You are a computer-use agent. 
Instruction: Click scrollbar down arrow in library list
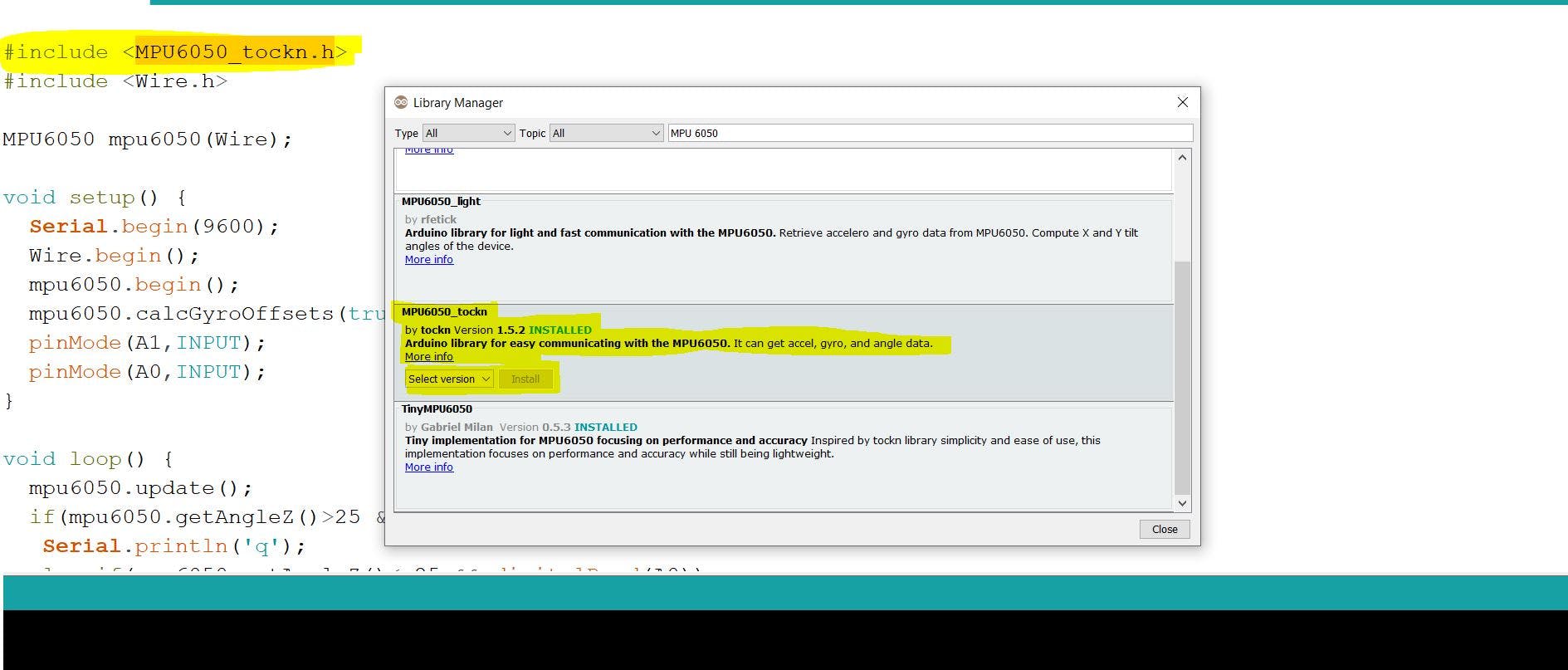click(1183, 502)
